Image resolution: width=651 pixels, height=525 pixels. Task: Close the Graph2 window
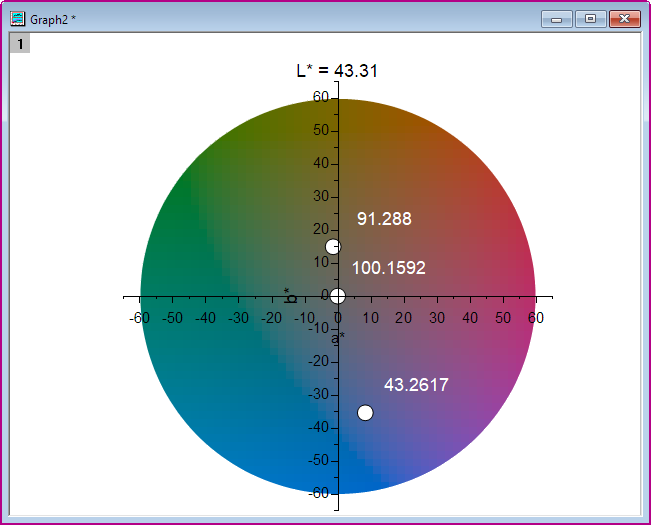pos(624,19)
